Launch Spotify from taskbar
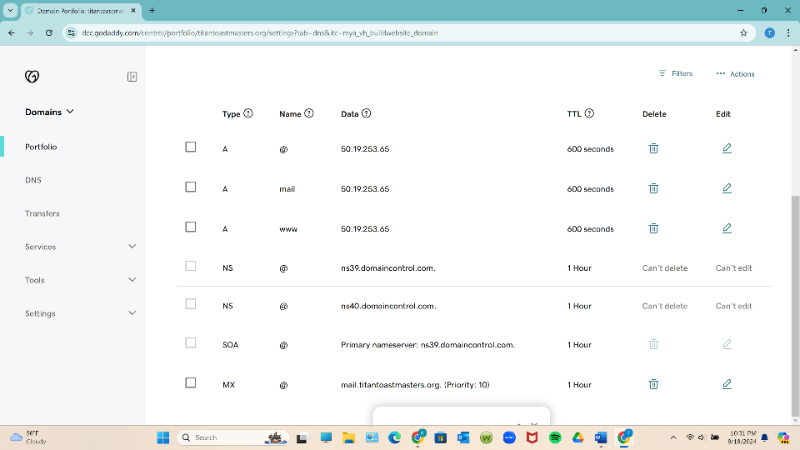This screenshot has height=450, width=800. 555,438
